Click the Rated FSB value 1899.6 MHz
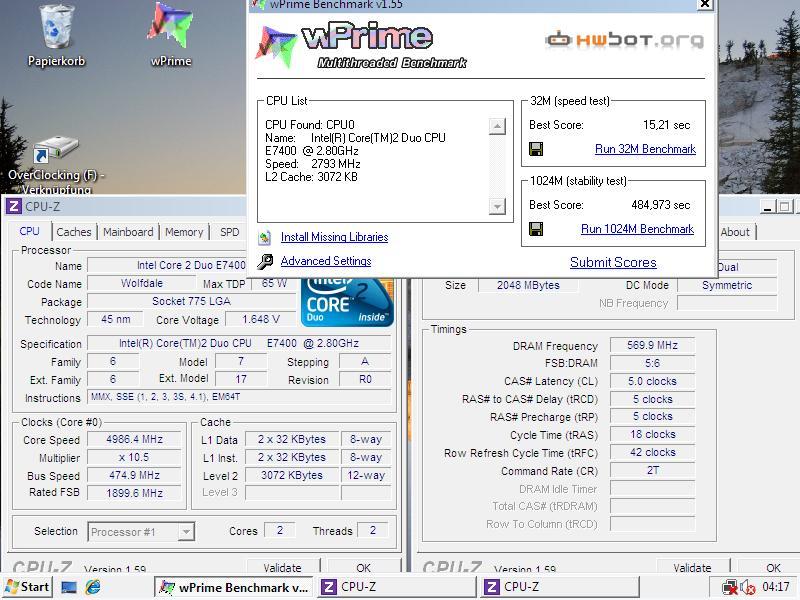This screenshot has width=800, height=600. [x=134, y=493]
